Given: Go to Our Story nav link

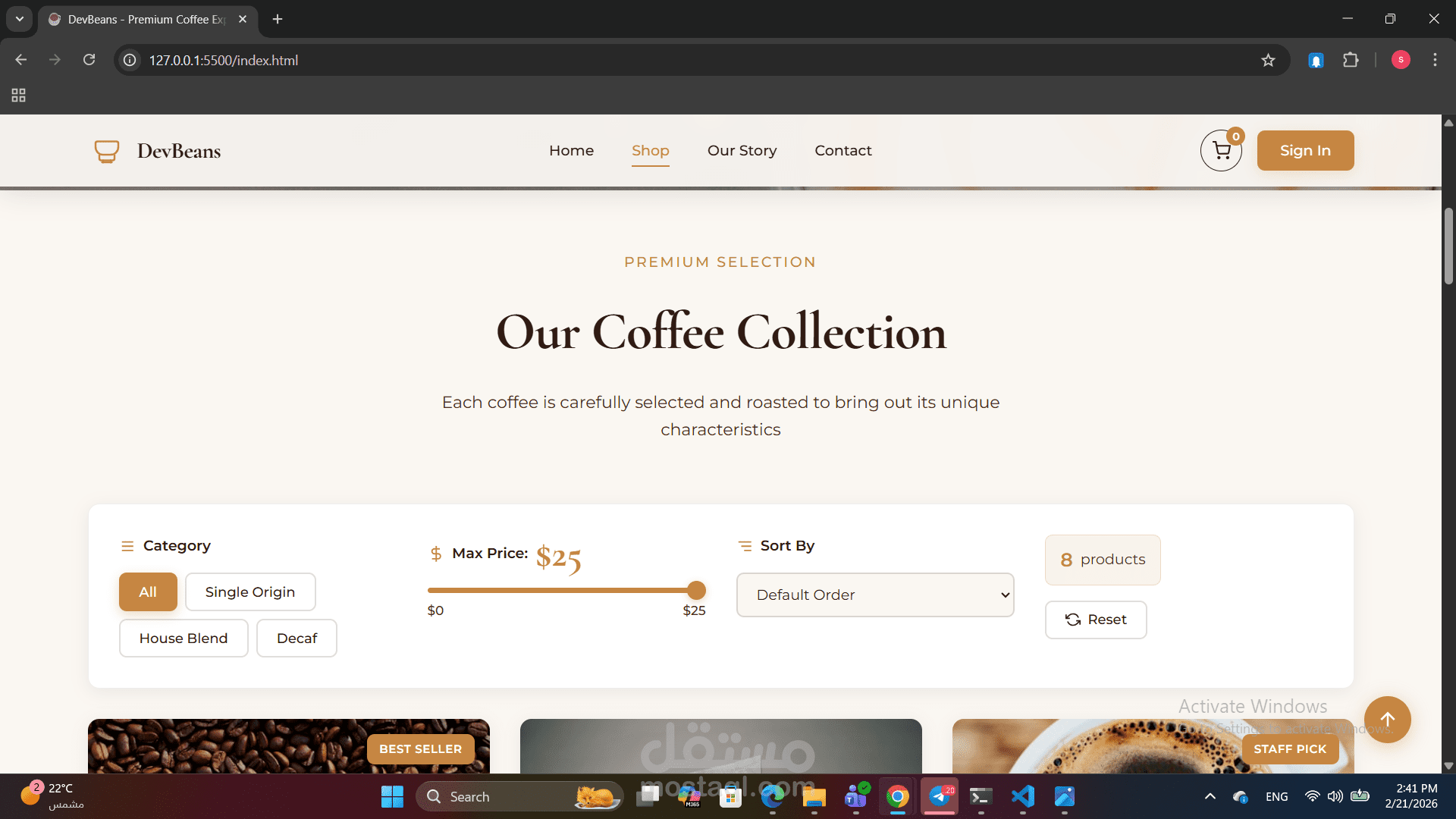Looking at the screenshot, I should [742, 151].
